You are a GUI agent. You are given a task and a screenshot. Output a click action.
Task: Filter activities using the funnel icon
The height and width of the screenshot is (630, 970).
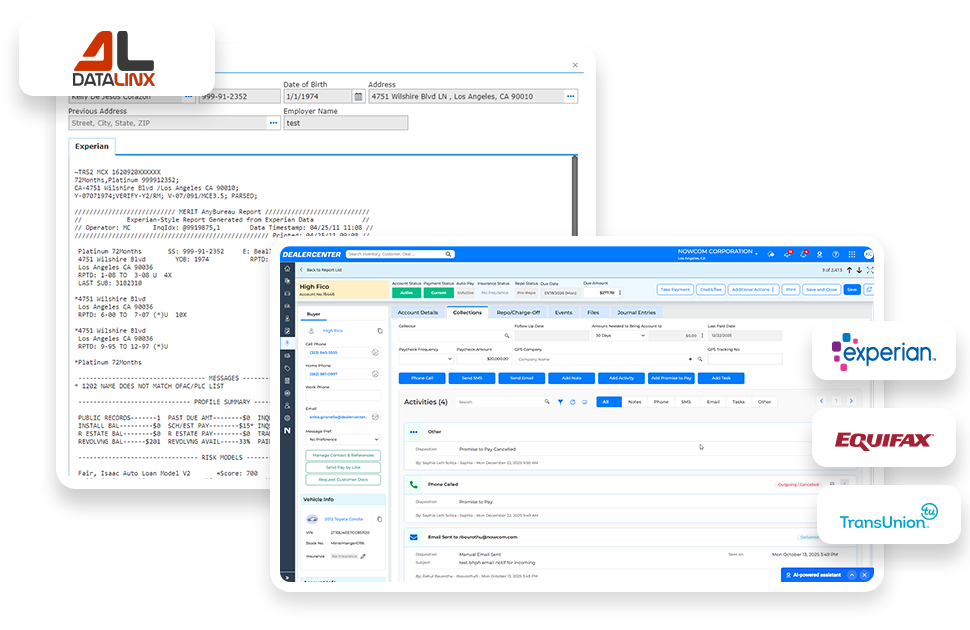pos(560,402)
